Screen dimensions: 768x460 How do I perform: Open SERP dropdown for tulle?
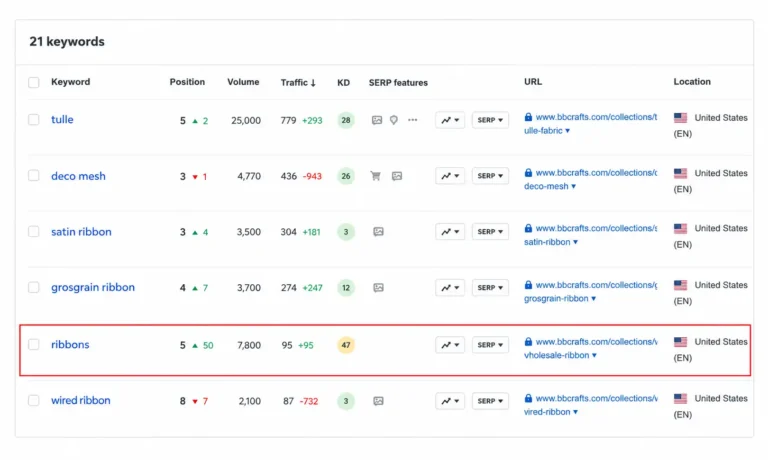490,120
